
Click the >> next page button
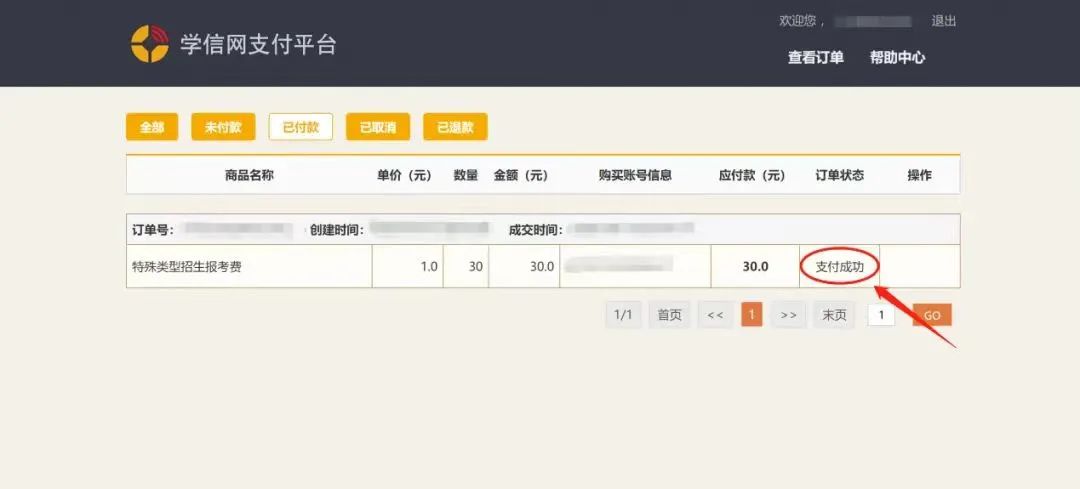pyautogui.click(x=789, y=315)
